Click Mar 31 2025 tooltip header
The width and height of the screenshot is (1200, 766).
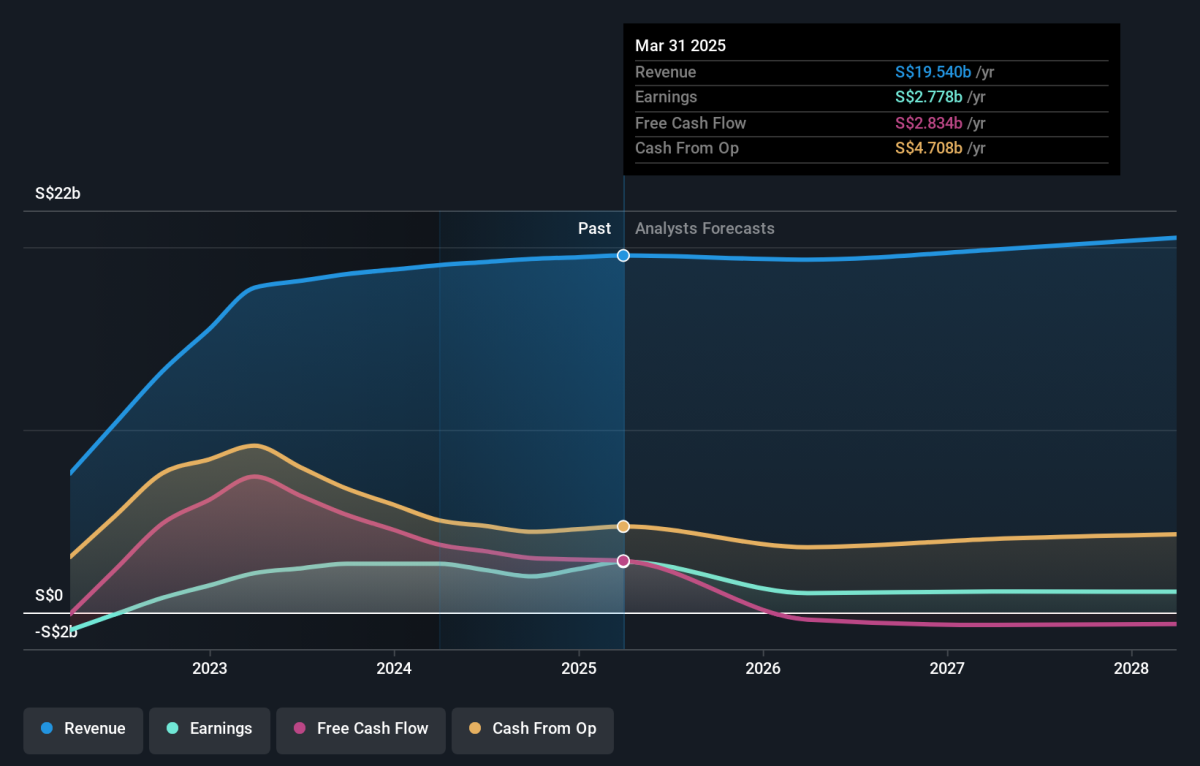tap(680, 46)
